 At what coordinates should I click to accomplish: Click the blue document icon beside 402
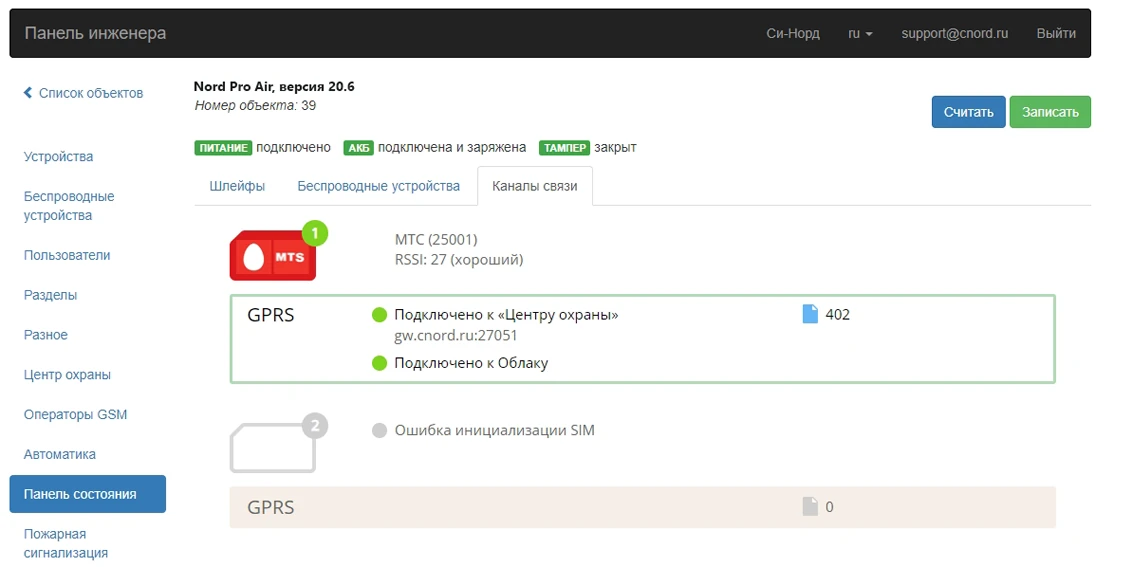pos(810,315)
